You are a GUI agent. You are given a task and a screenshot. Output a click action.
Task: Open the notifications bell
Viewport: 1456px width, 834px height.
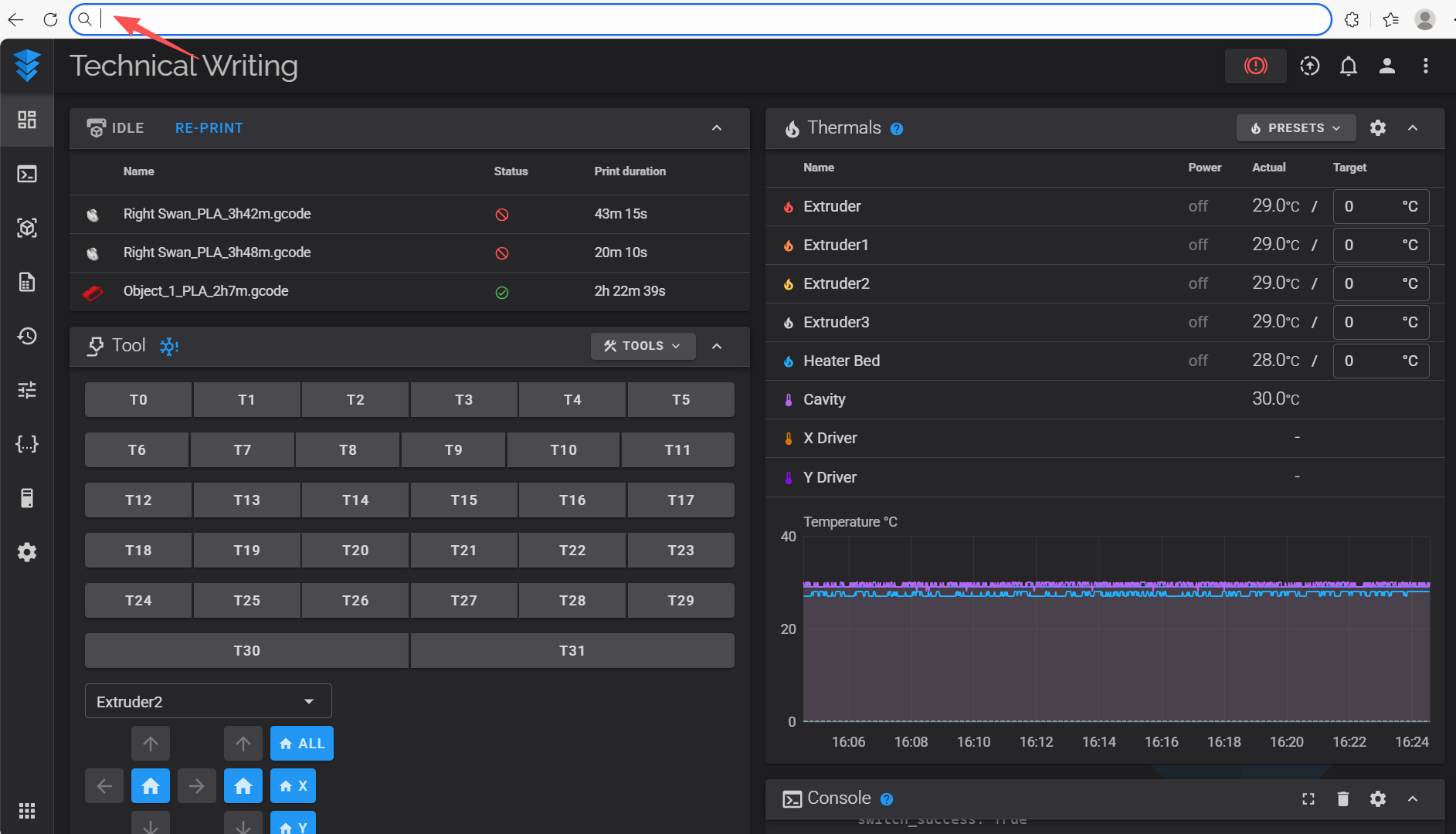pos(1348,66)
